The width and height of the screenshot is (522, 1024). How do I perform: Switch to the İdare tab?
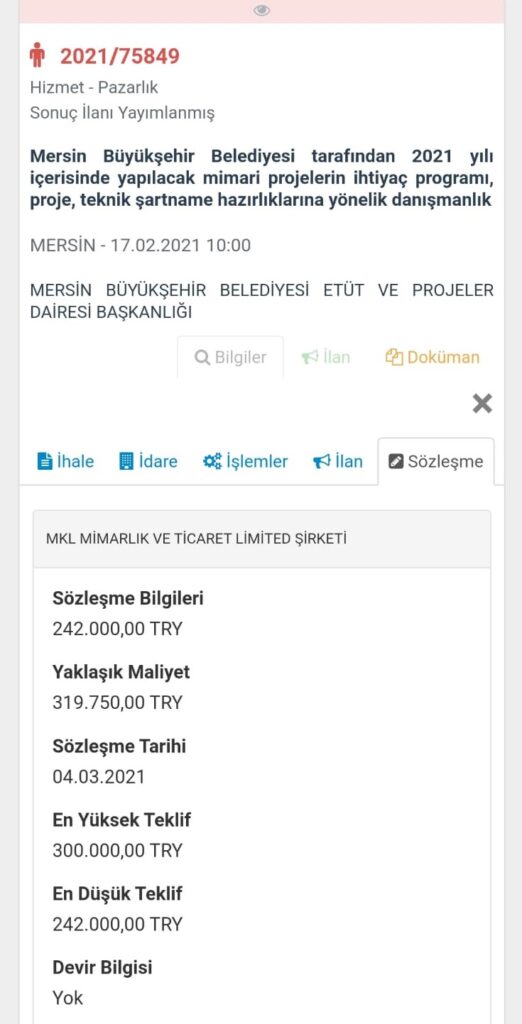[x=148, y=461]
